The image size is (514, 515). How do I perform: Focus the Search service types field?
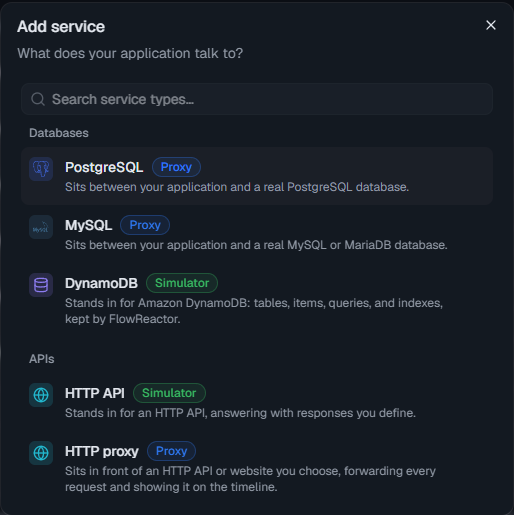click(257, 99)
